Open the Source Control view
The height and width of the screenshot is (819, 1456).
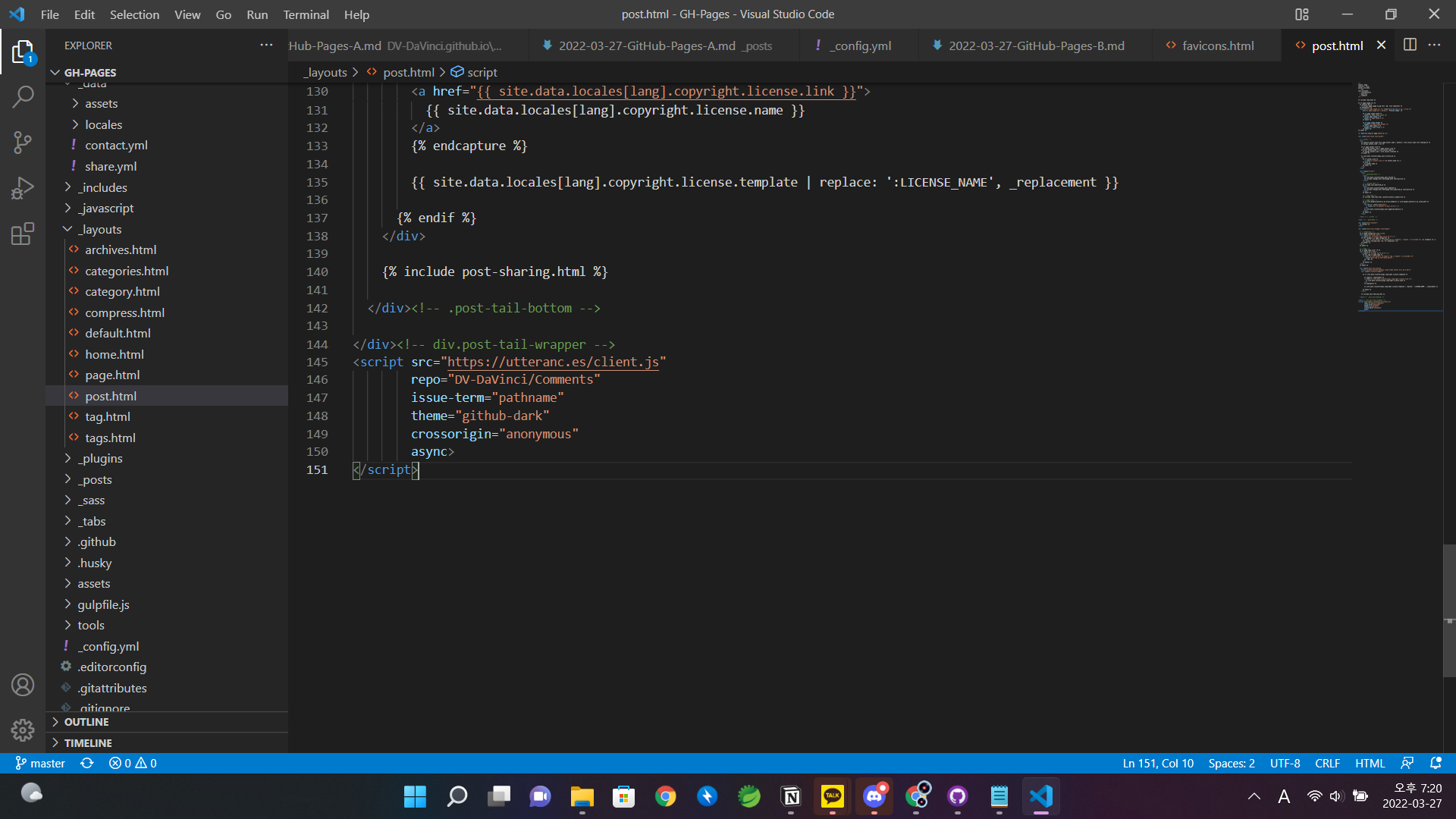click(x=23, y=142)
